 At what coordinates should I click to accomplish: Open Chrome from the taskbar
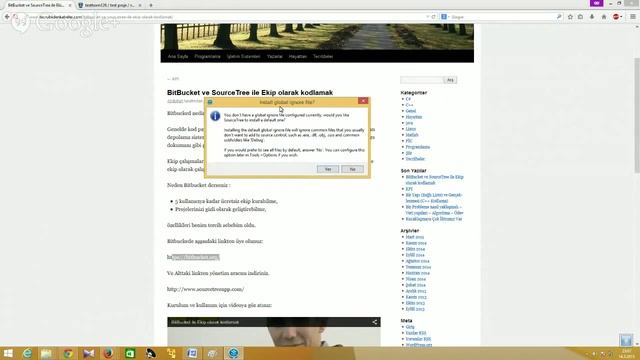point(68,353)
